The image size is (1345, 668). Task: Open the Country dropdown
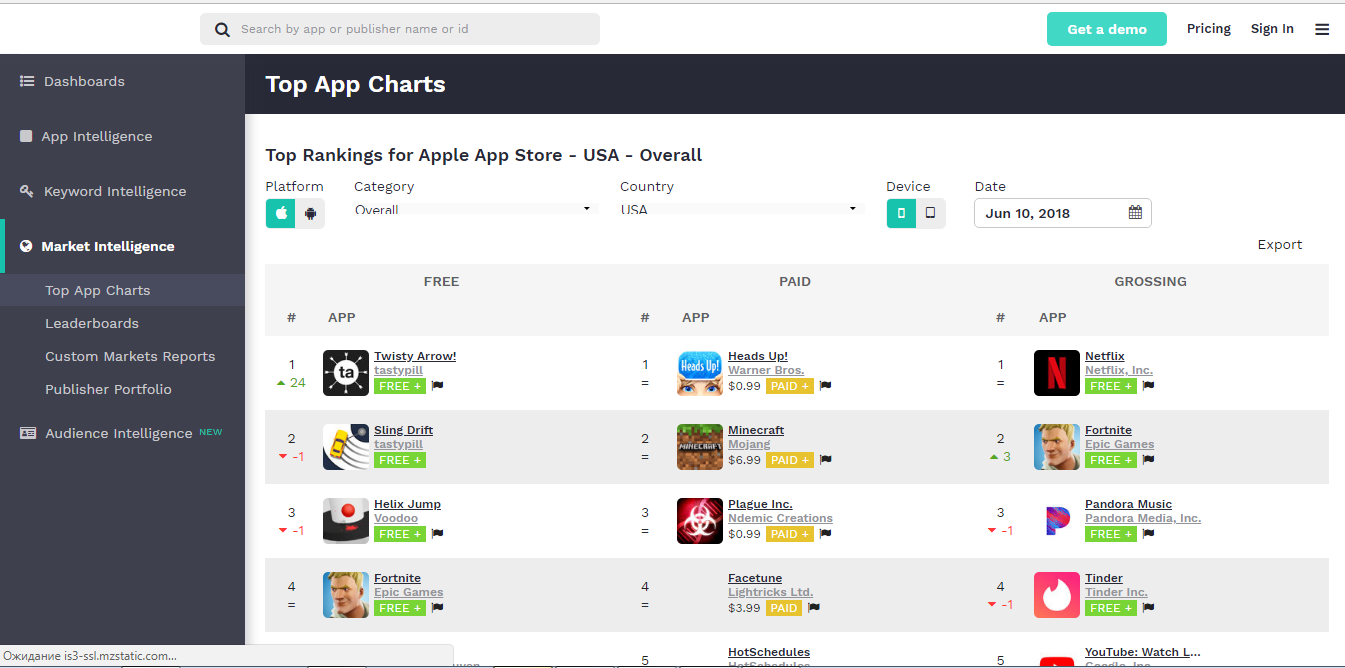740,209
